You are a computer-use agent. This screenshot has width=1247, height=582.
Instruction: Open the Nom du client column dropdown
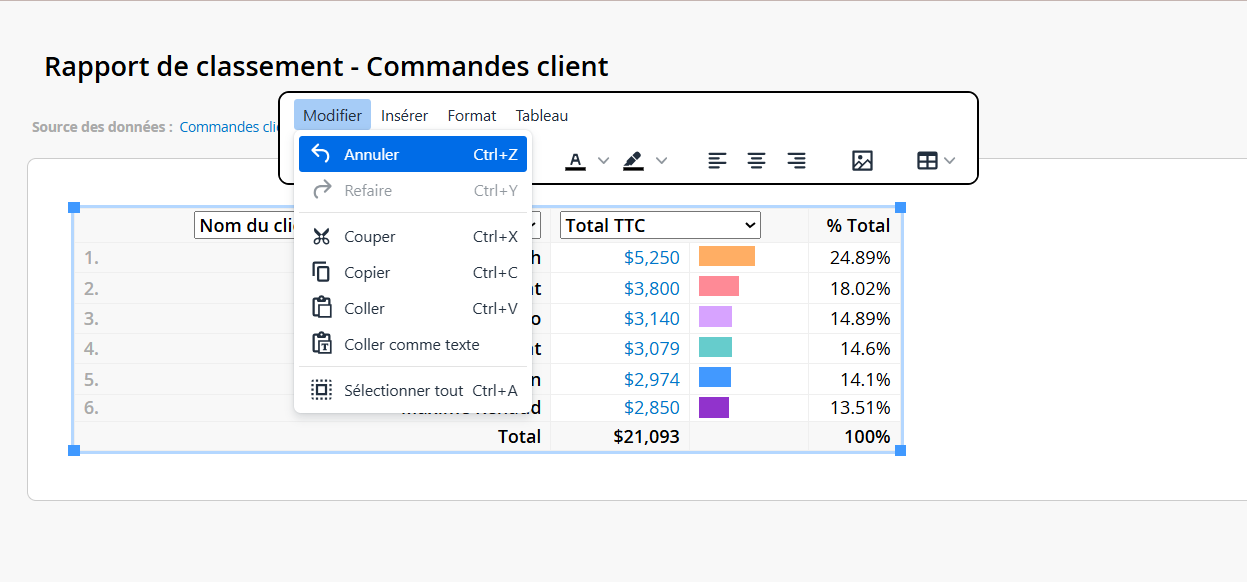click(367, 225)
